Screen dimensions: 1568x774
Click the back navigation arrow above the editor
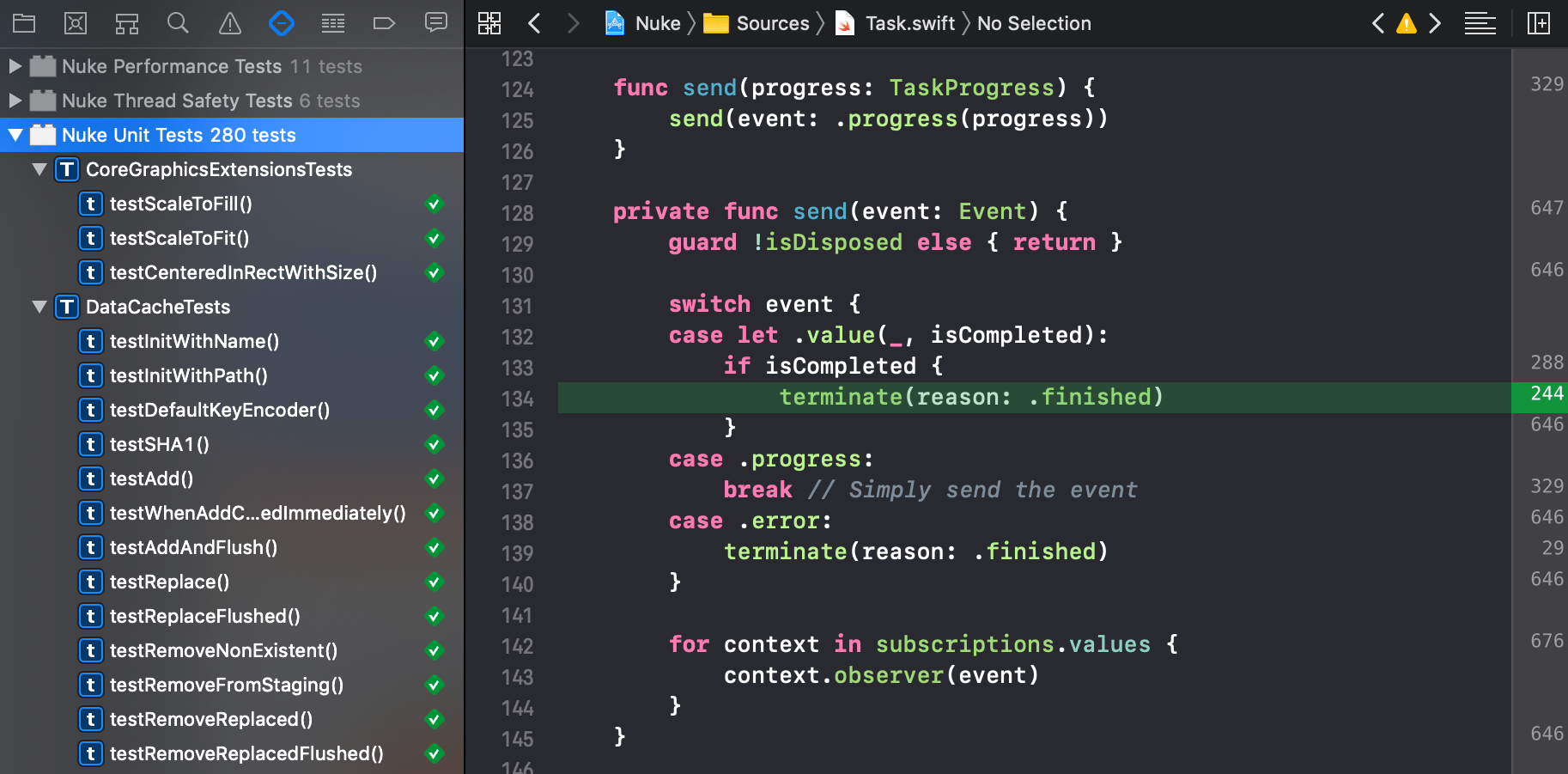point(534,24)
